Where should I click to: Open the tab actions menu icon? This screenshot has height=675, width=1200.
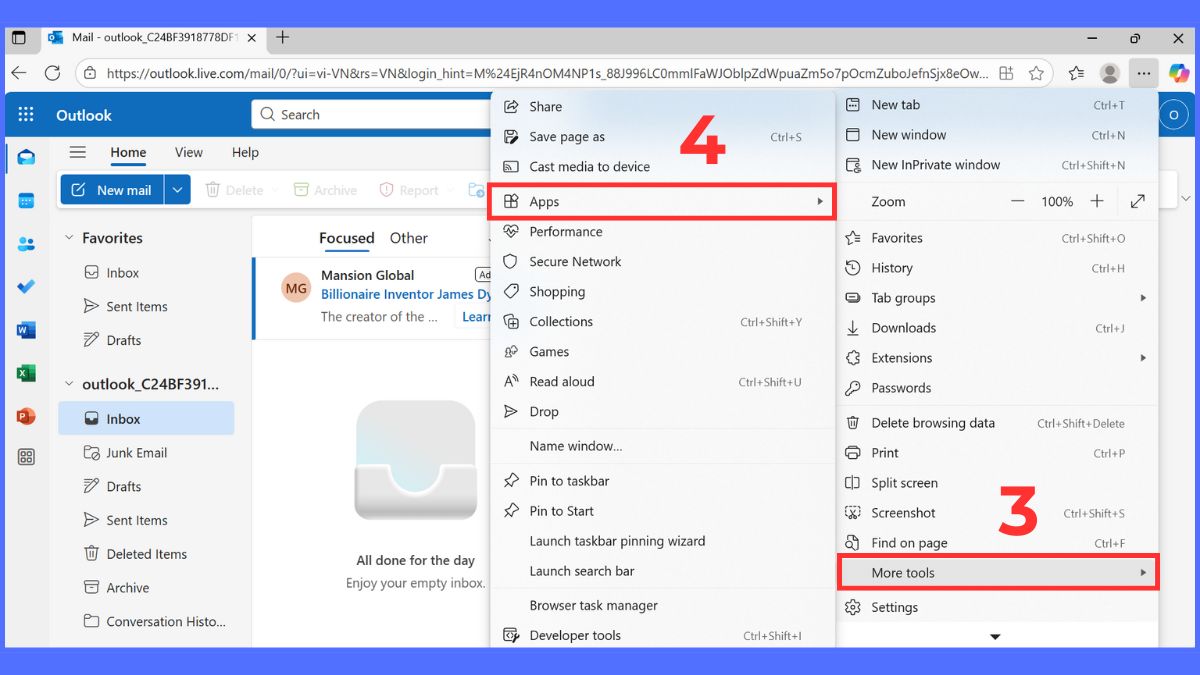(x=18, y=38)
